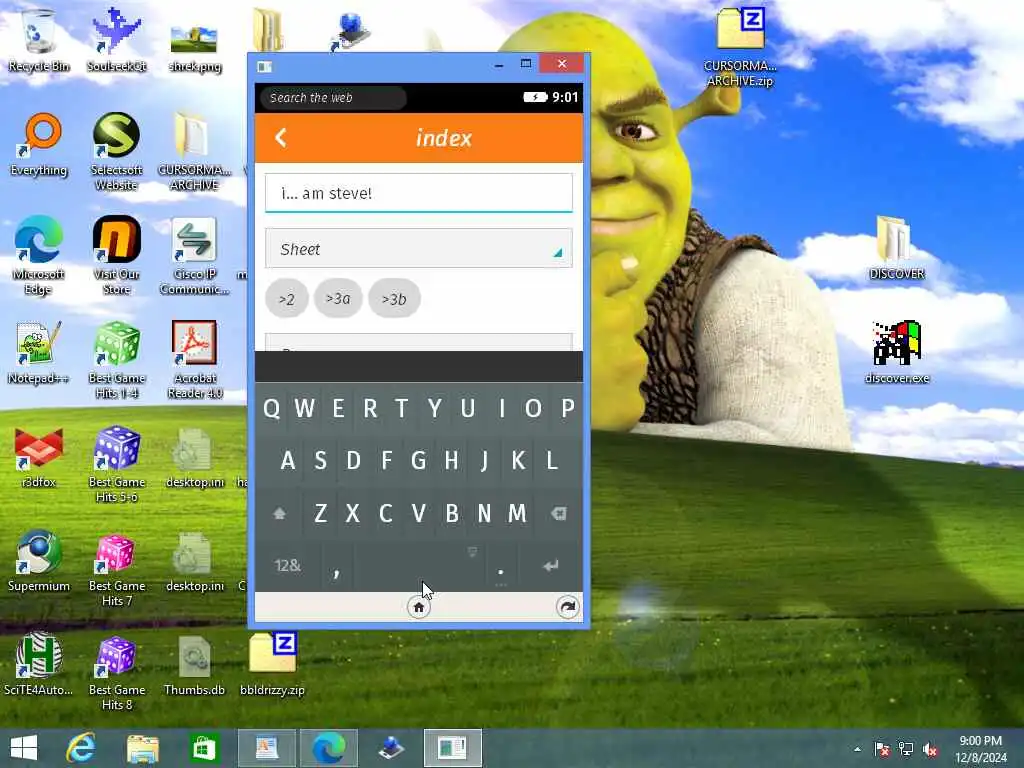Open the Cisco IP Communicator shortcut

[x=194, y=256]
